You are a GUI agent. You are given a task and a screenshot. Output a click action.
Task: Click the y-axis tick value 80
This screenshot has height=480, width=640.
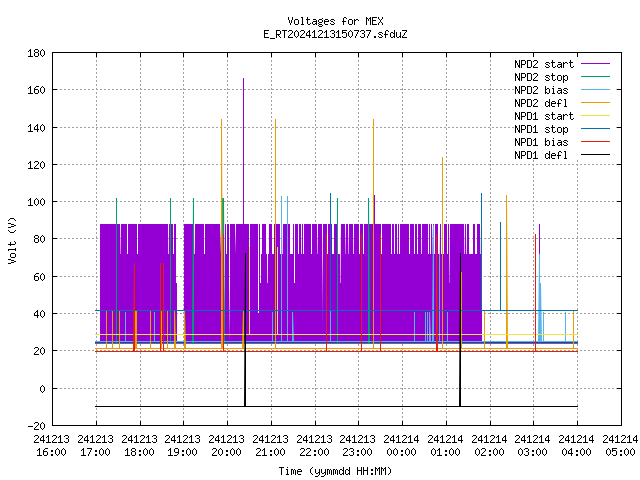pos(39,239)
